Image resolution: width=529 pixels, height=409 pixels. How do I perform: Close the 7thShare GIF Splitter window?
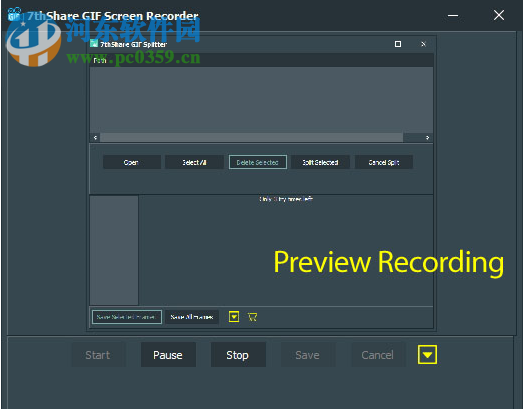423,44
